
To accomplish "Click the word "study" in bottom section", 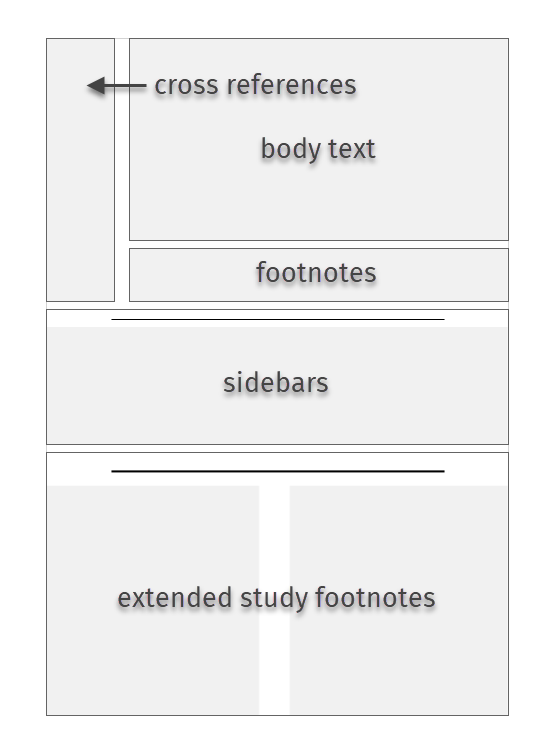I will pos(274,599).
